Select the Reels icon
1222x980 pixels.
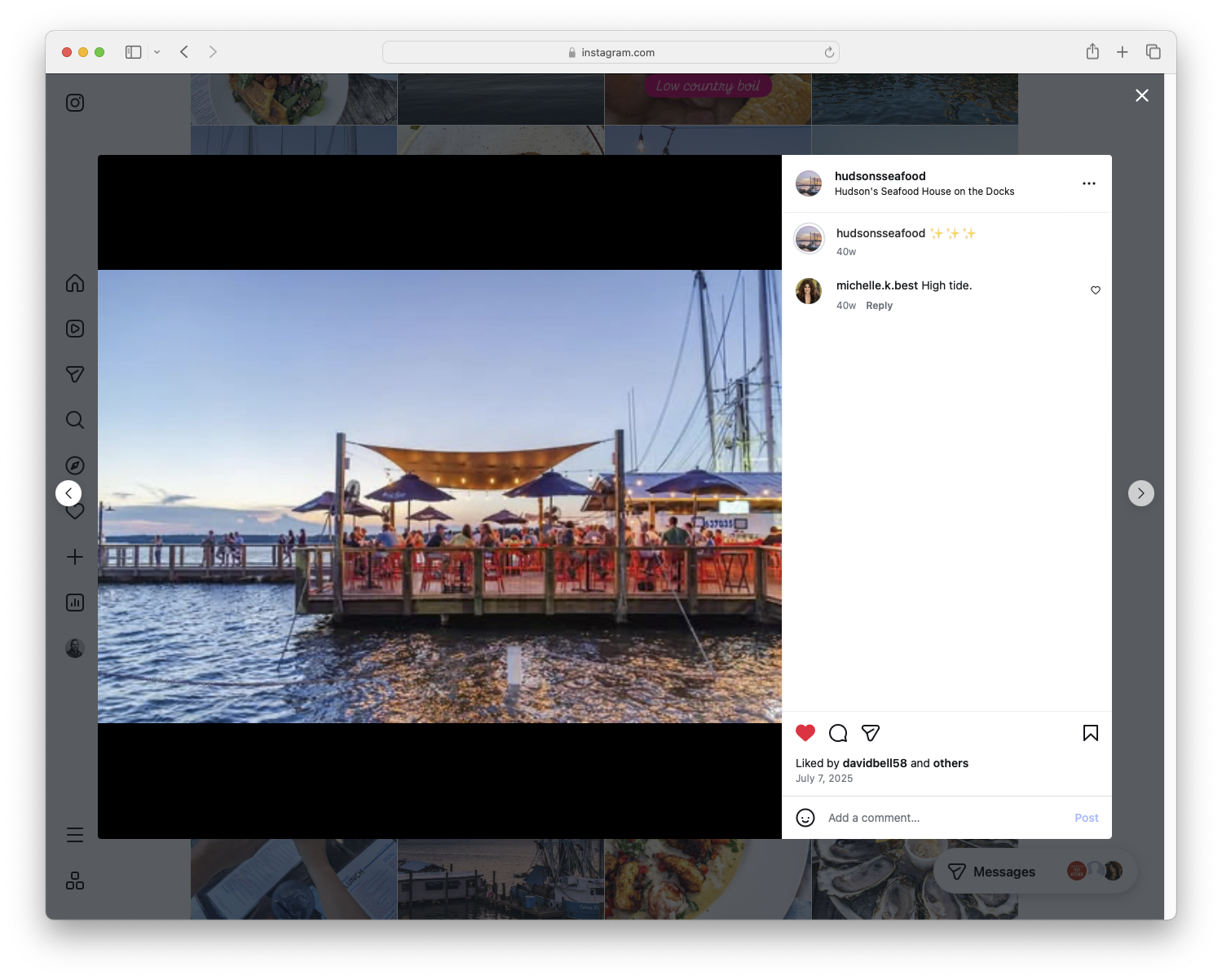tap(74, 329)
